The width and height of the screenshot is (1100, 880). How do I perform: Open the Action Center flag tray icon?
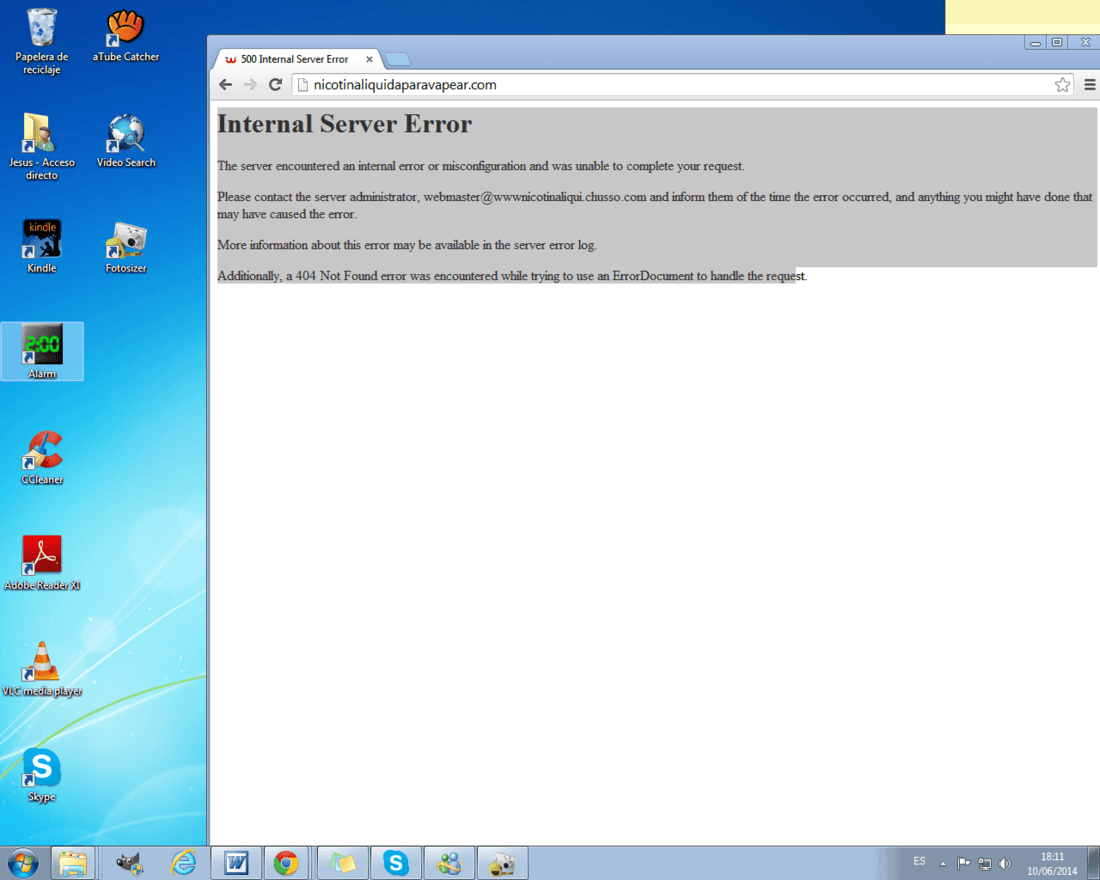(x=964, y=864)
